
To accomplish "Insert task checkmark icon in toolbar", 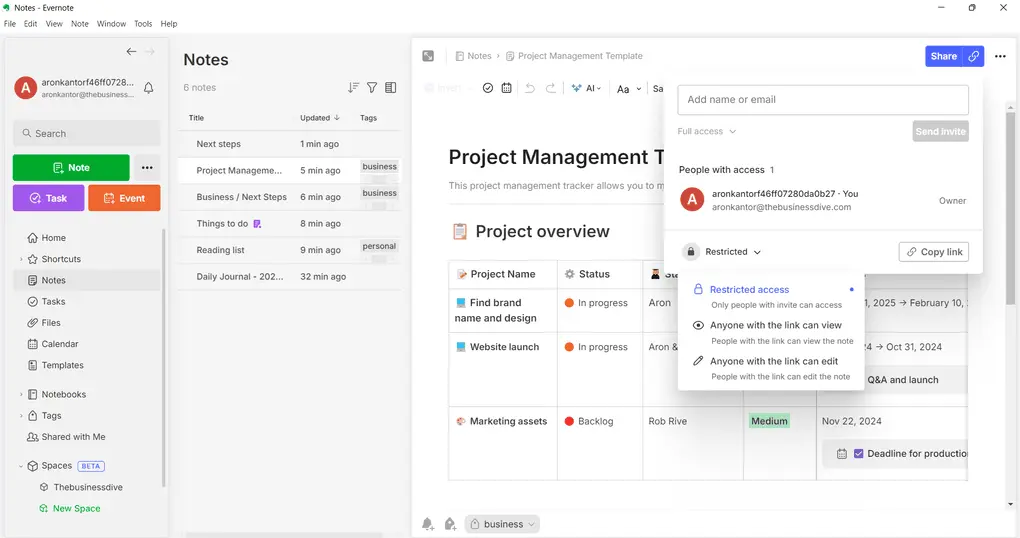I will [488, 88].
